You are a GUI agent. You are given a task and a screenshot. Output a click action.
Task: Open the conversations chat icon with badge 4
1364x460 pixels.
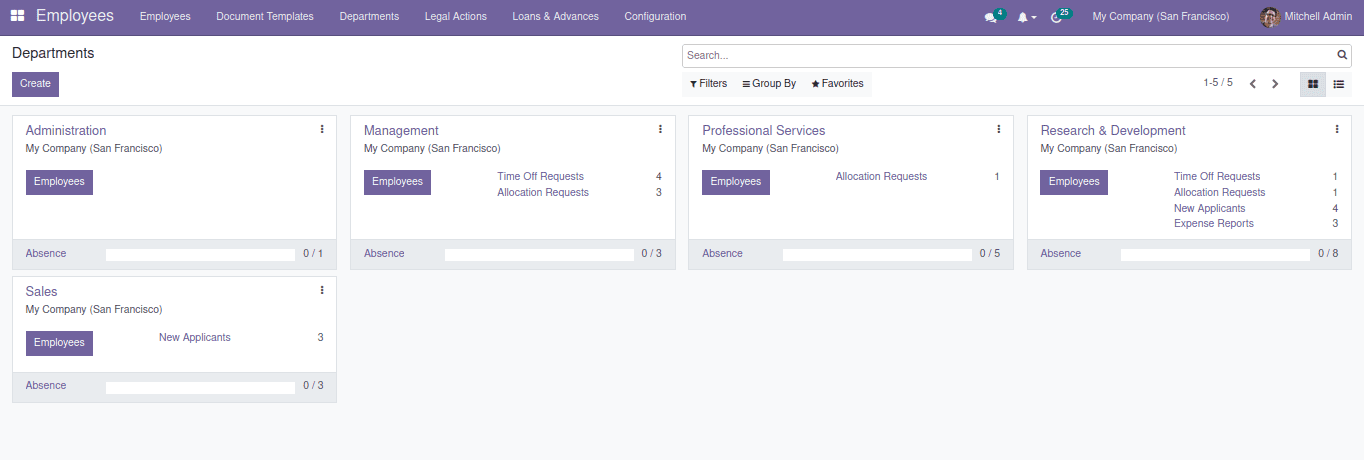tap(990, 17)
